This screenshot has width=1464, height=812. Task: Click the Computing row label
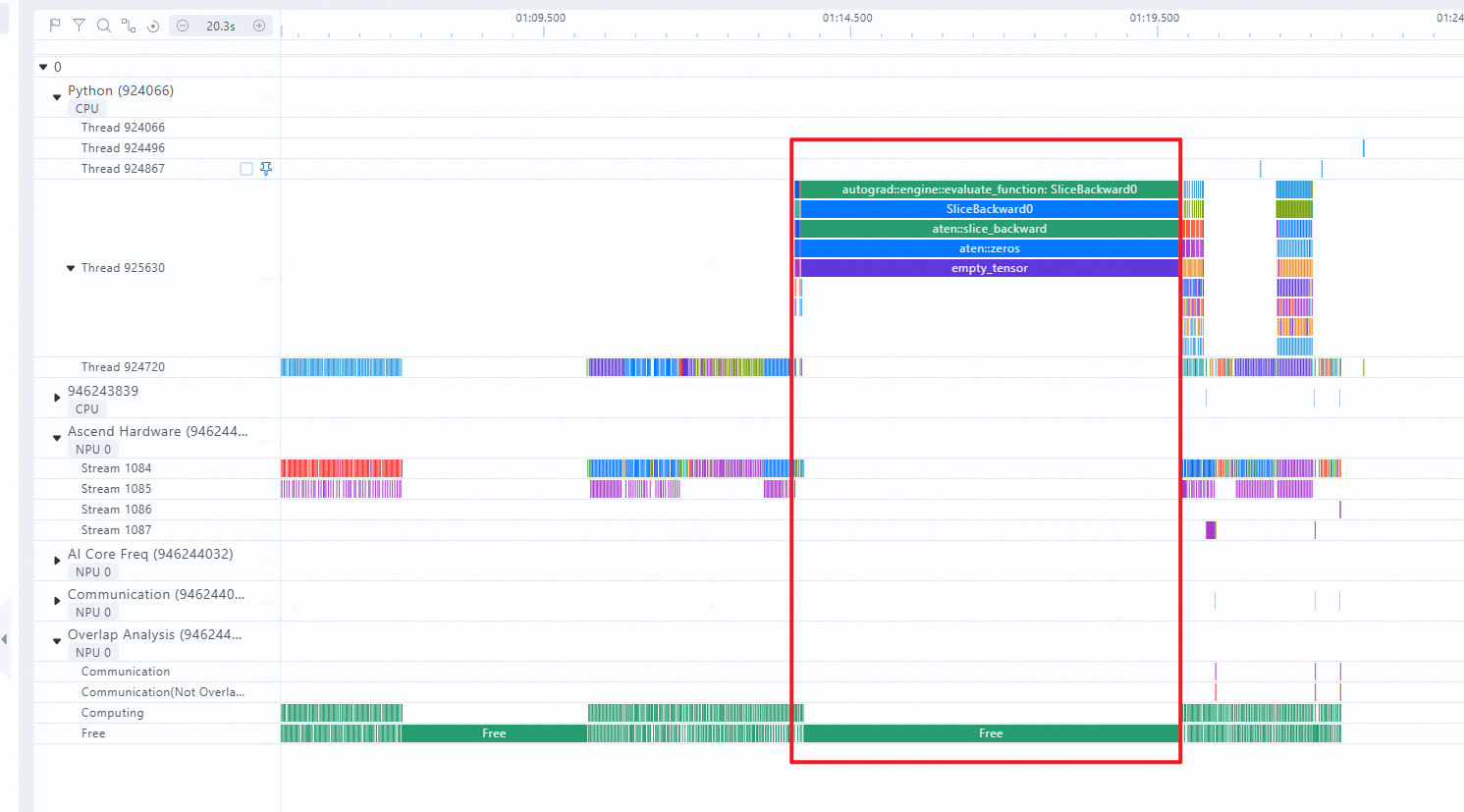point(112,713)
